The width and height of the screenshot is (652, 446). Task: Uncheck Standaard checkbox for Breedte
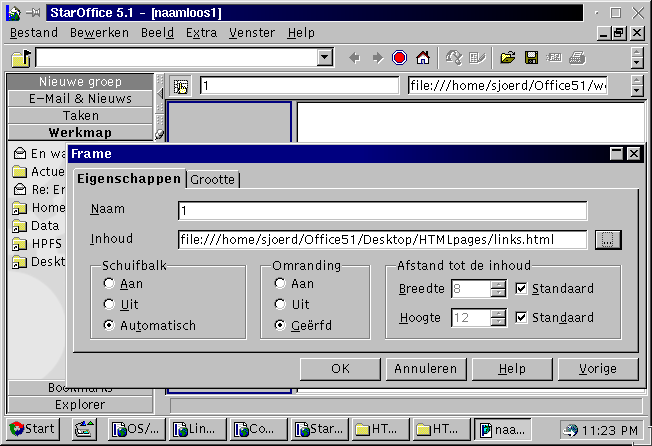tap(521, 288)
